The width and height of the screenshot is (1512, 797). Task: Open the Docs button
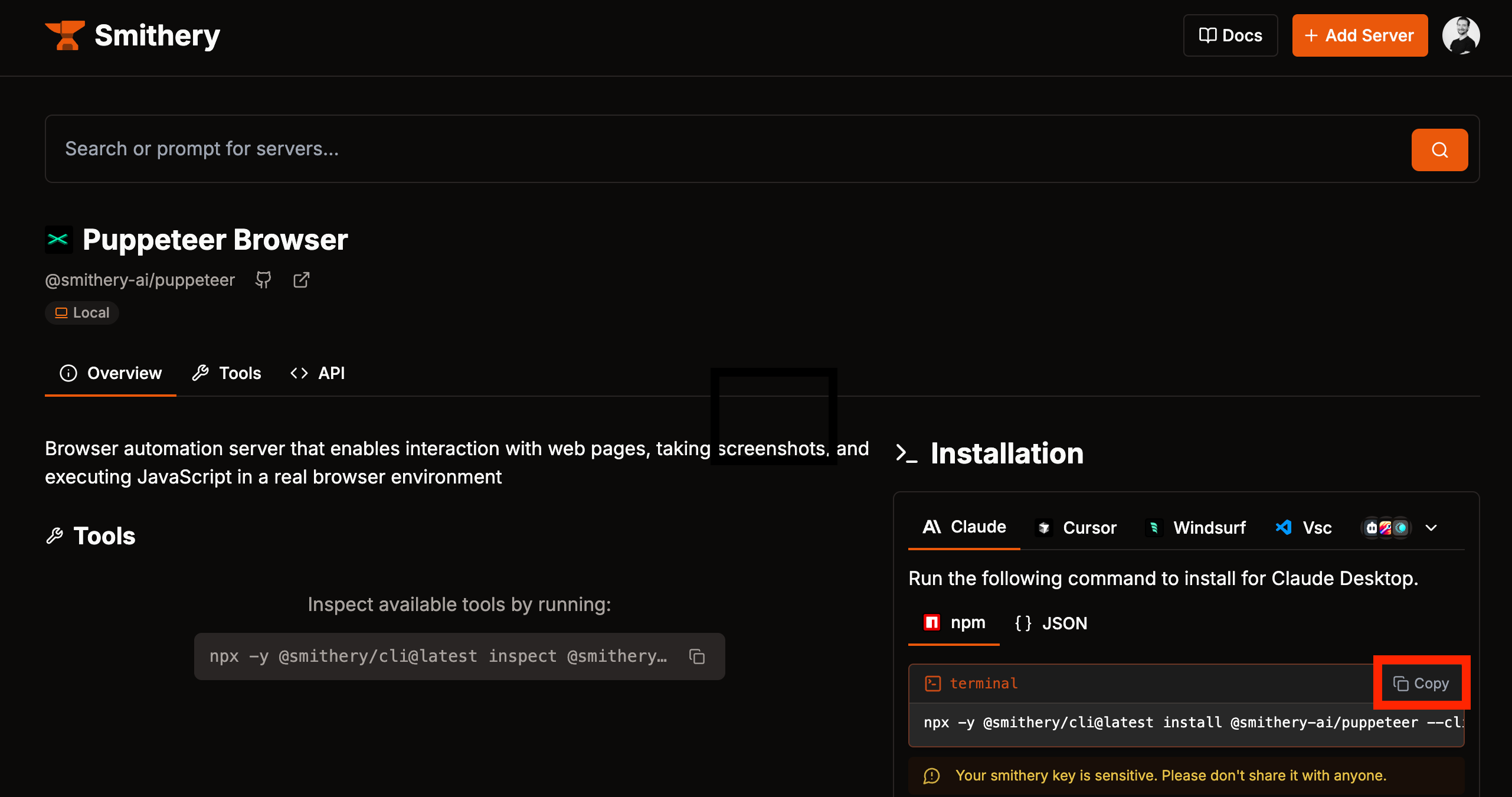coord(1230,35)
